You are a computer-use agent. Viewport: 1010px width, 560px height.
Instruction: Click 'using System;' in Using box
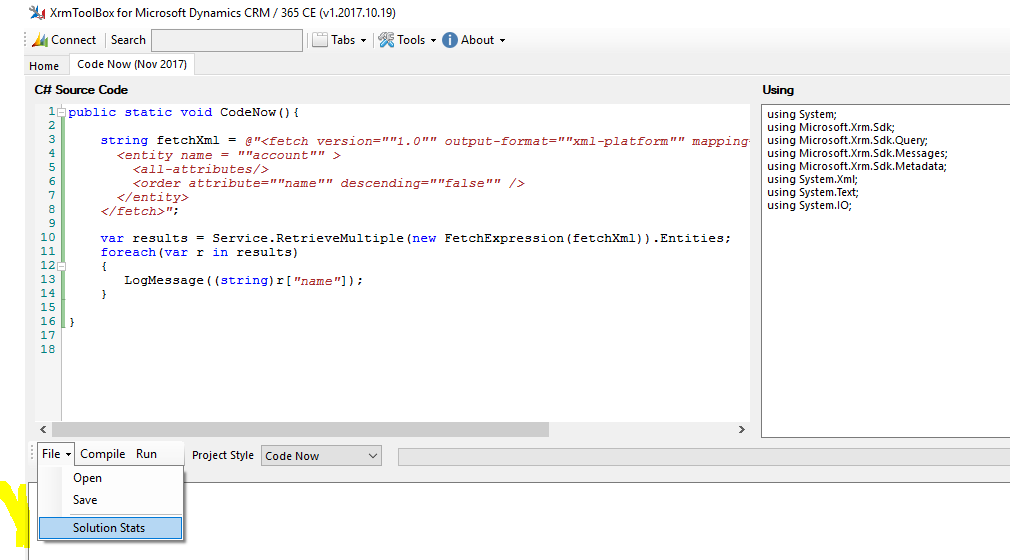(801, 114)
